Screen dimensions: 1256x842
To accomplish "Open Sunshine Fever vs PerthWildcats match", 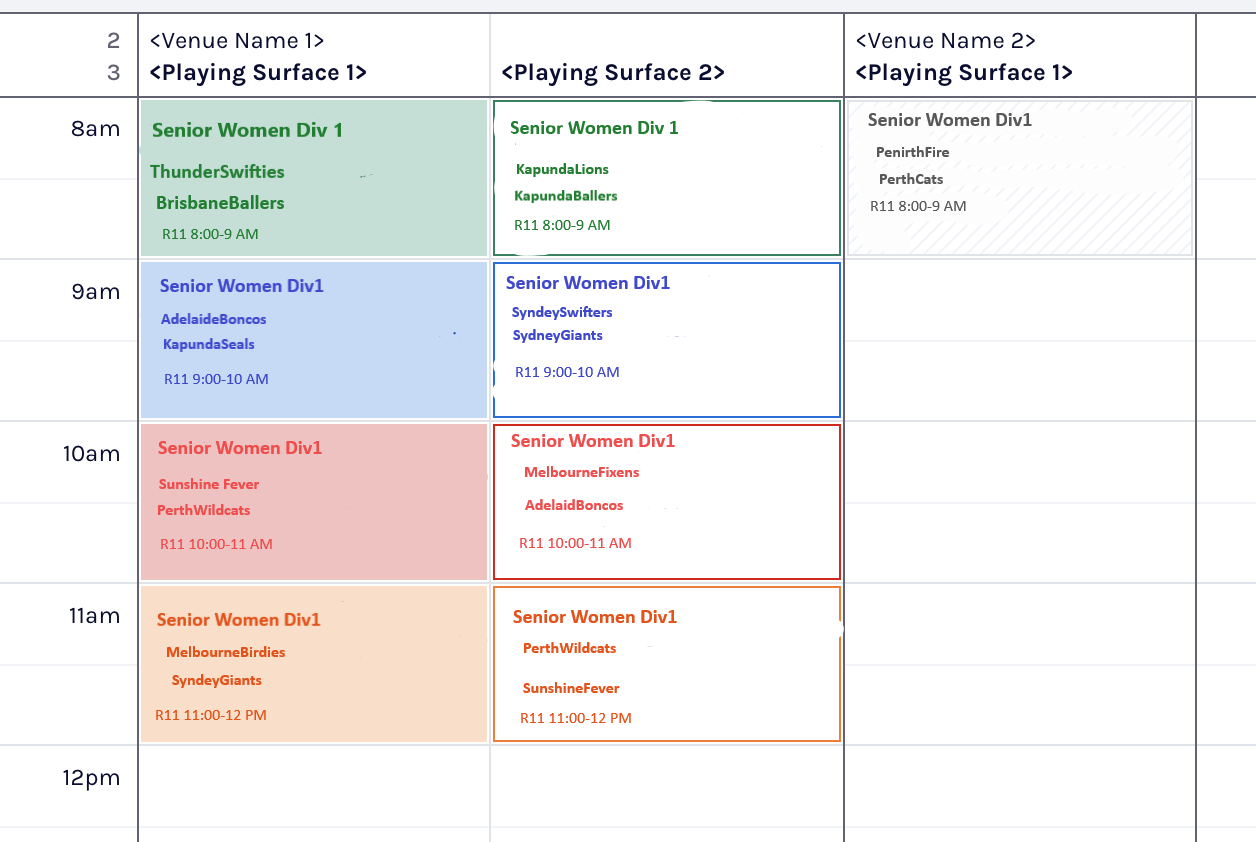I will 314,502.
